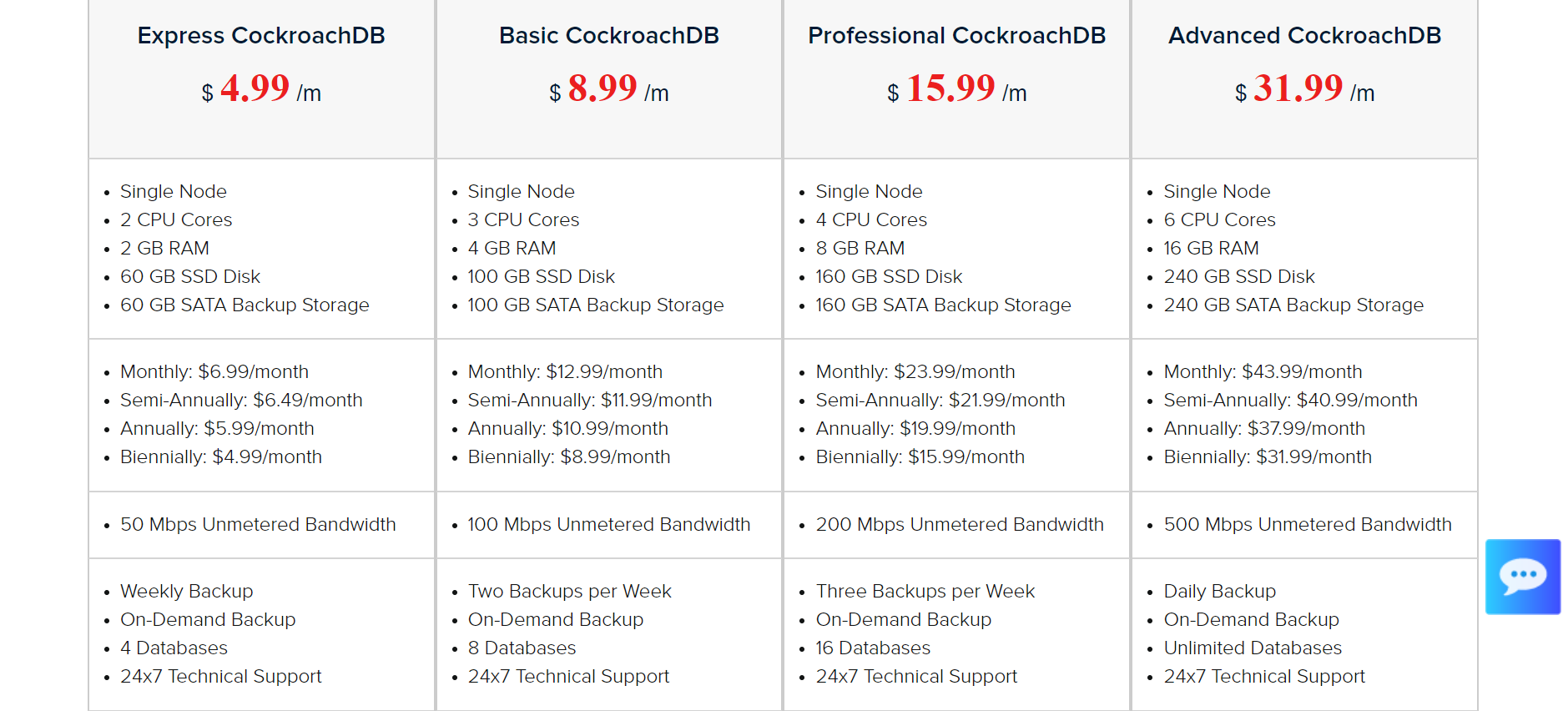Click the Express CockroachDB plan heading
The width and height of the screenshot is (1568, 711).
point(261,36)
